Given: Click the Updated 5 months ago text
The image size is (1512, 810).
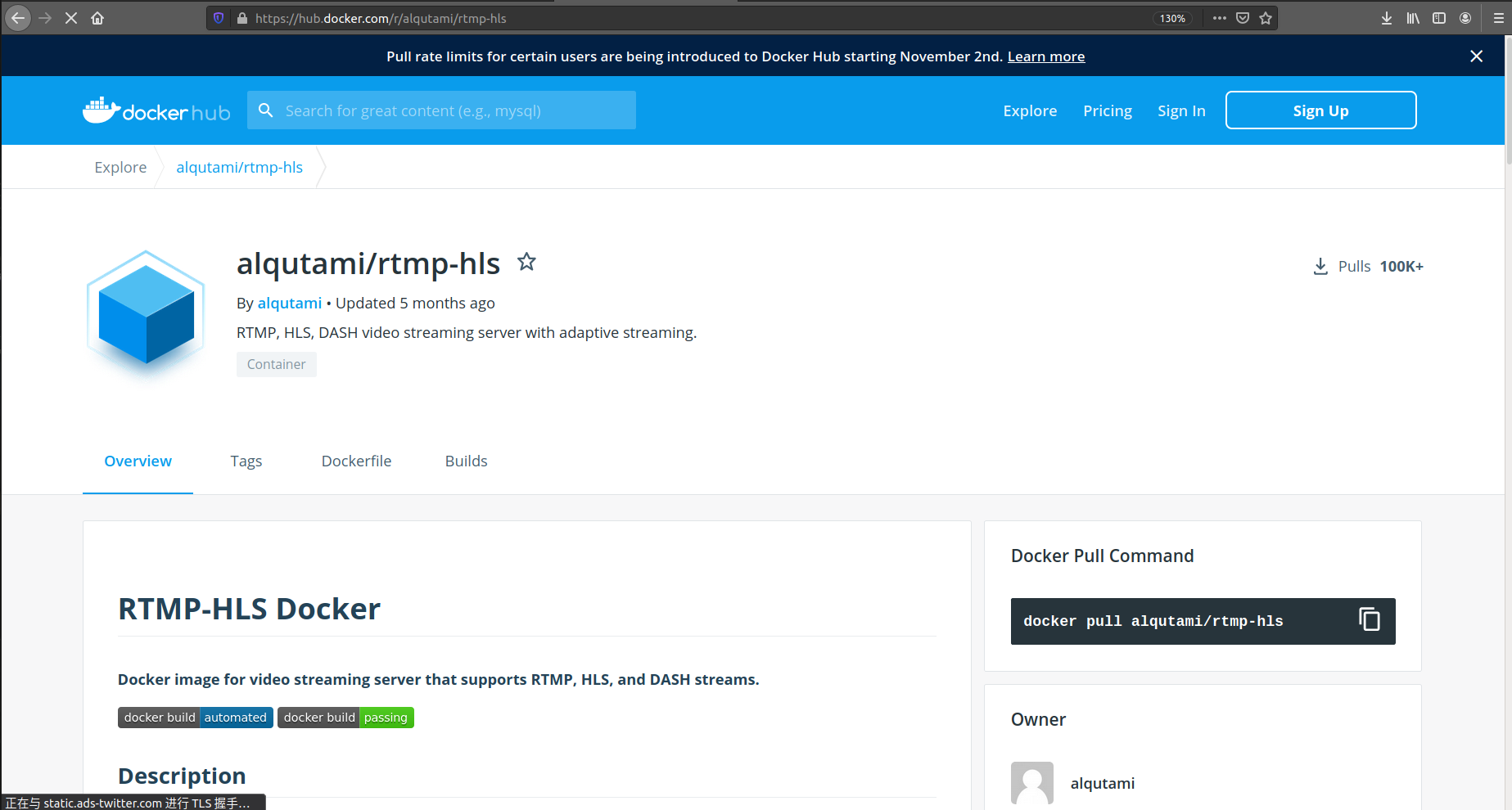Looking at the screenshot, I should (x=415, y=303).
